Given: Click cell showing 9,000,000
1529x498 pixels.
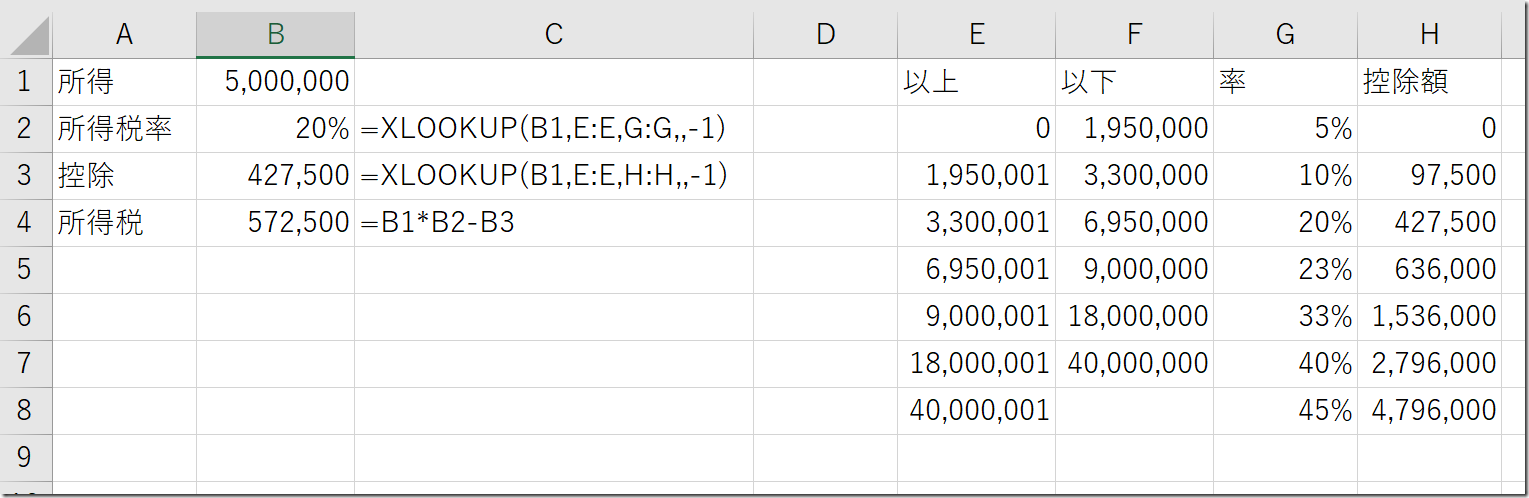Looking at the screenshot, I should click(x=1134, y=270).
